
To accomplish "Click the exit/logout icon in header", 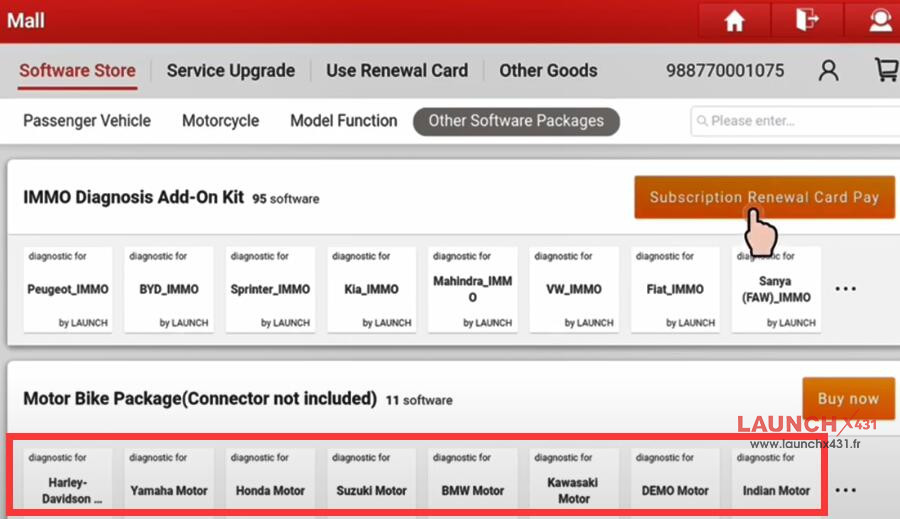I will click(806, 21).
